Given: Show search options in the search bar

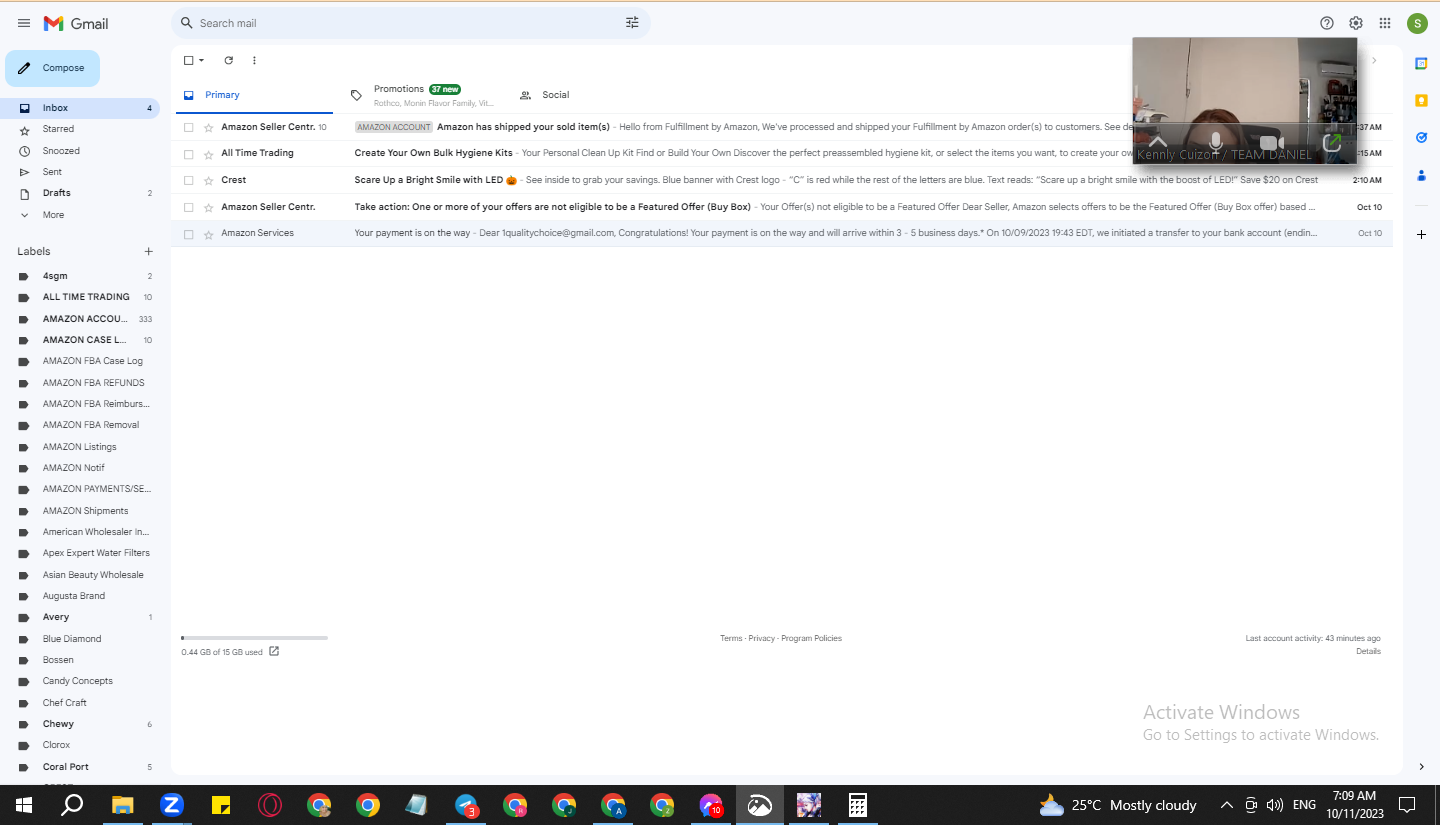Looking at the screenshot, I should point(632,23).
